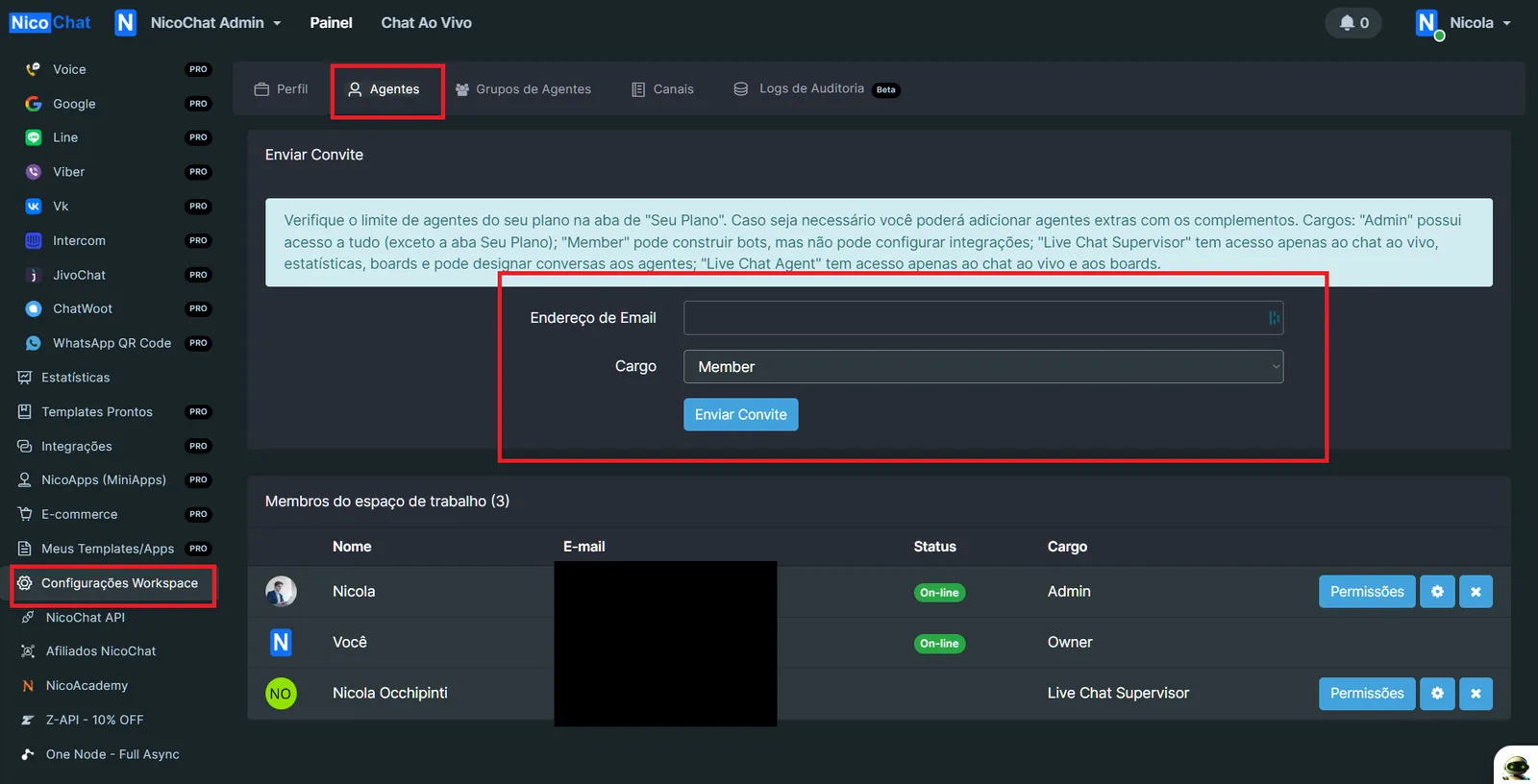Click the Live Chat Supervisor role text
1538x784 pixels.
[1118, 694]
